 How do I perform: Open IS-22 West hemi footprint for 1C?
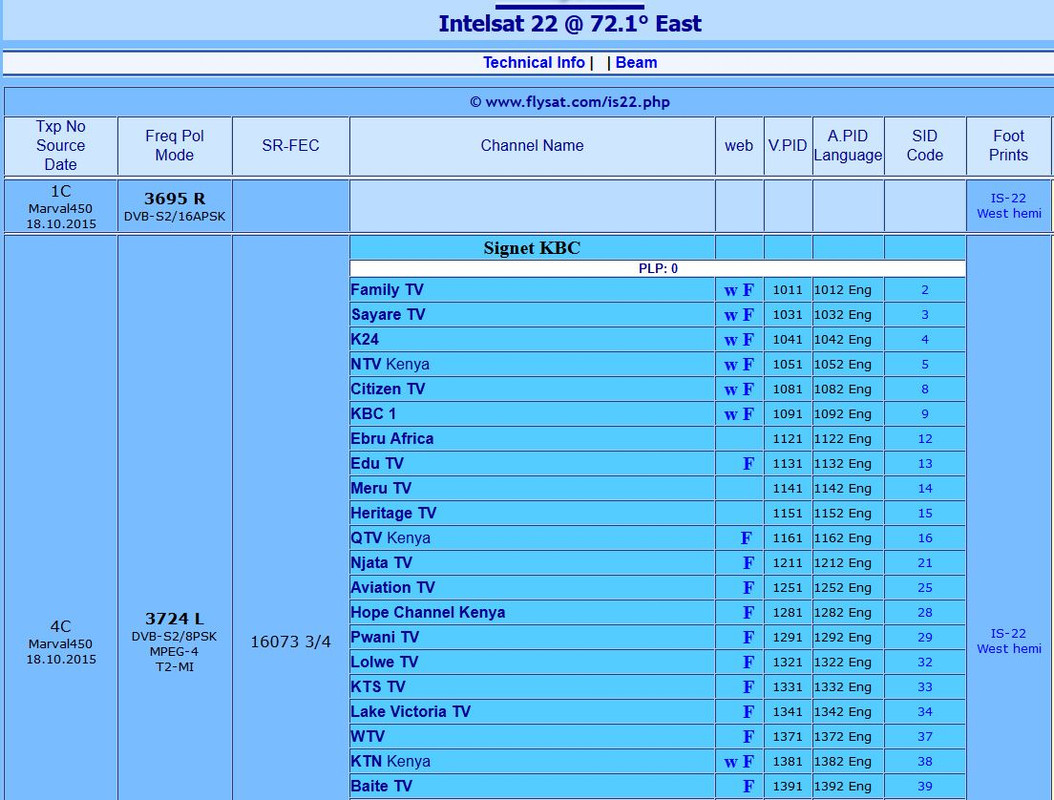point(1008,206)
